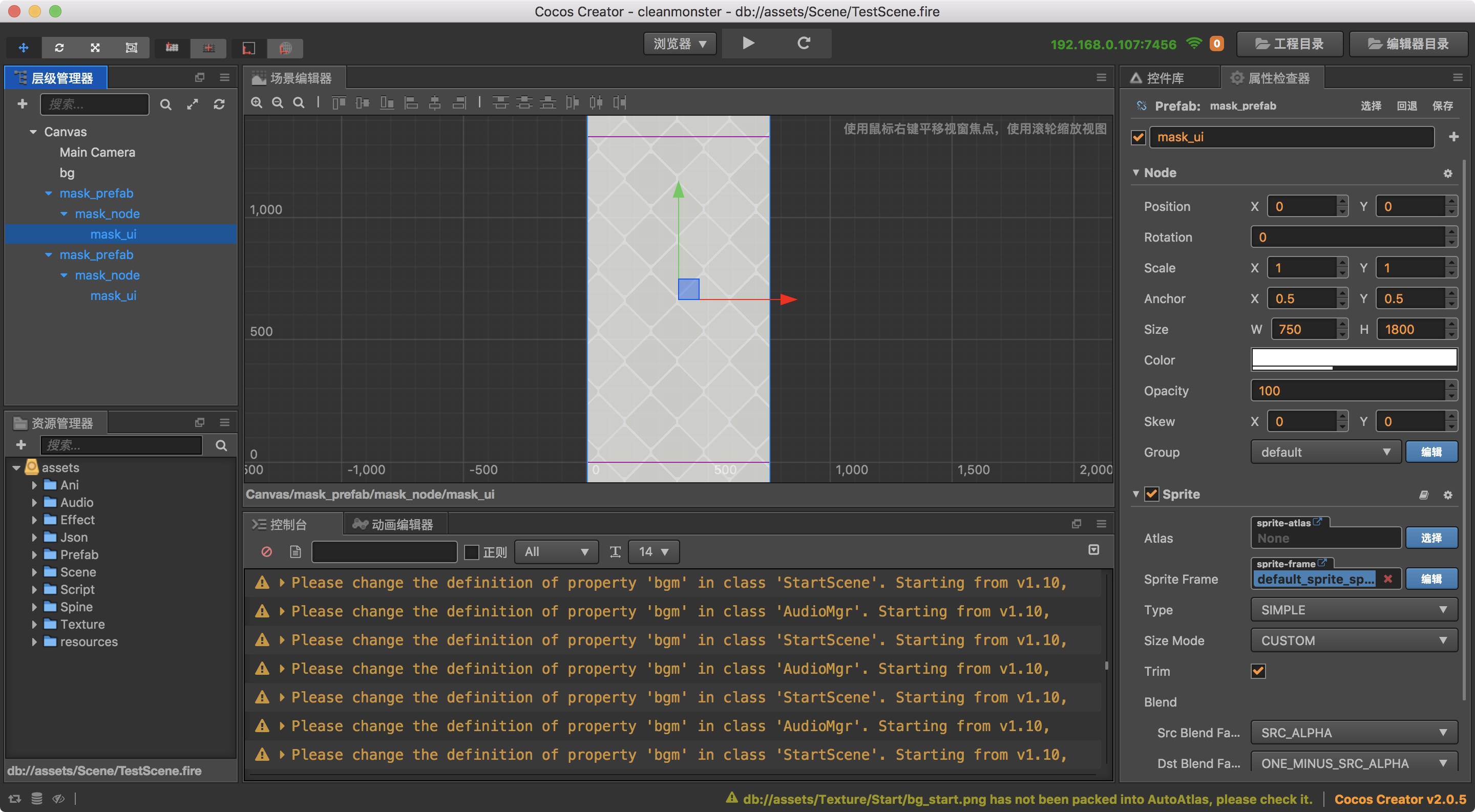Refresh the node hierarchy tree
Image resolution: width=1475 pixels, height=812 pixels.
(x=219, y=104)
